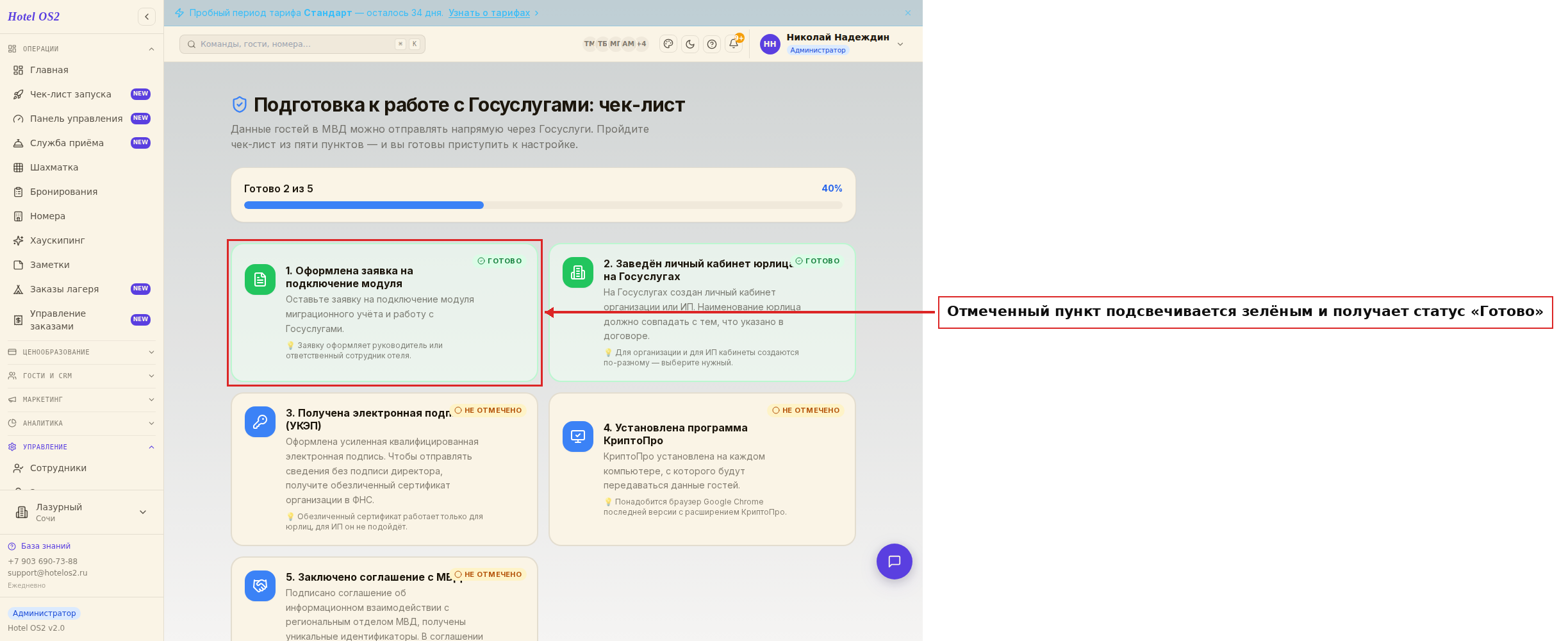The height and width of the screenshot is (641, 1568).
Task: Collapse the УПРАВЛЕНИЕ section
Action: (81, 447)
